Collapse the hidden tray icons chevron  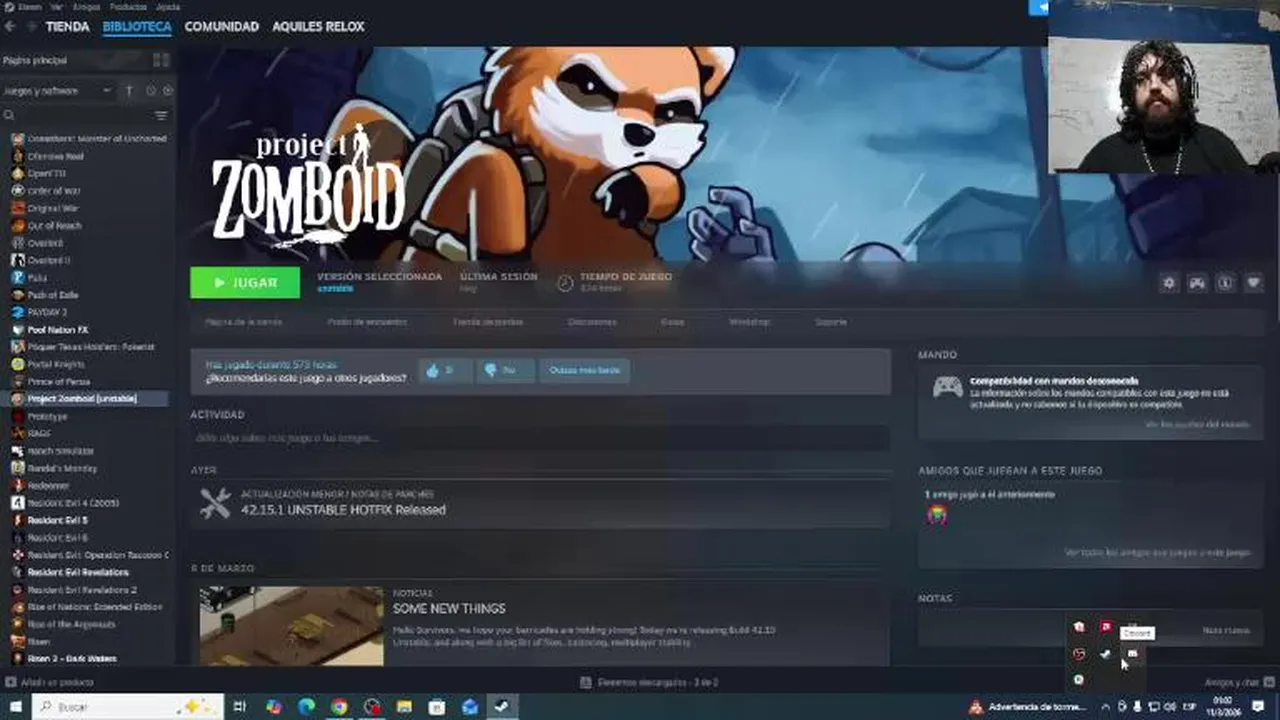tap(1104, 707)
